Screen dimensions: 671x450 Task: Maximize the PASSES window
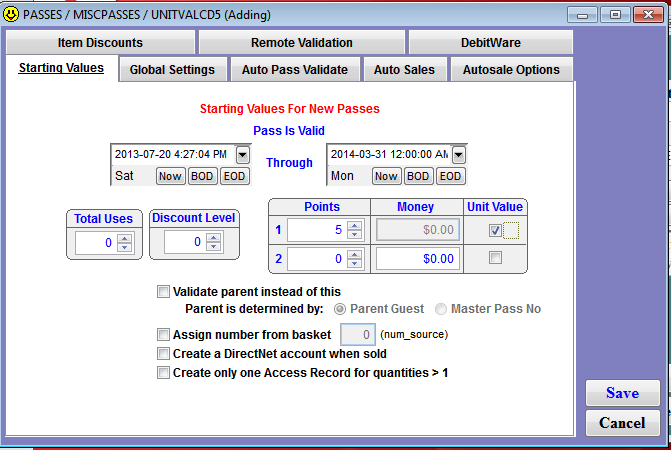615,15
